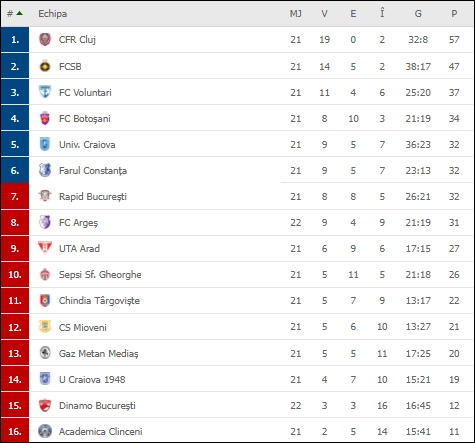Click the Rapid București crest
Viewport: 475px width, 443px height.
[45, 196]
